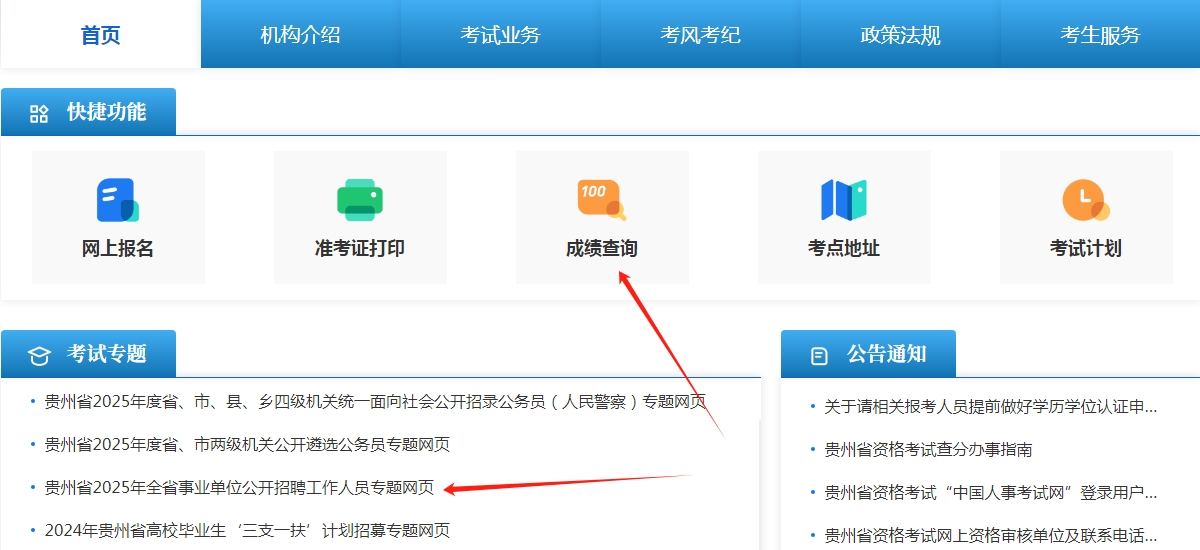This screenshot has width=1200, height=550.
Task: Switch to the 首页 tab
Action: pos(100,35)
